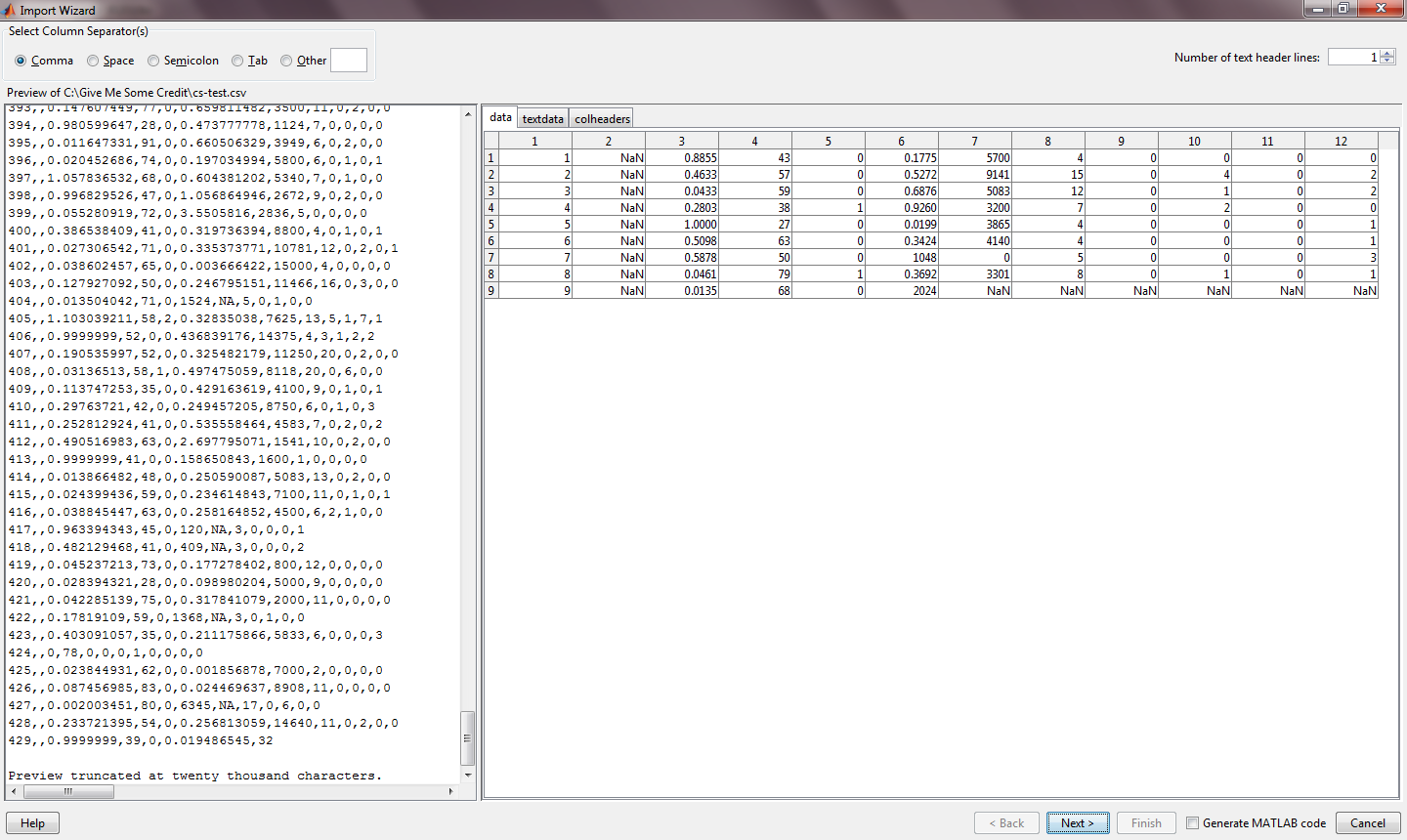1407x840 pixels.
Task: Choose Semicolon as column separator
Action: (153, 61)
